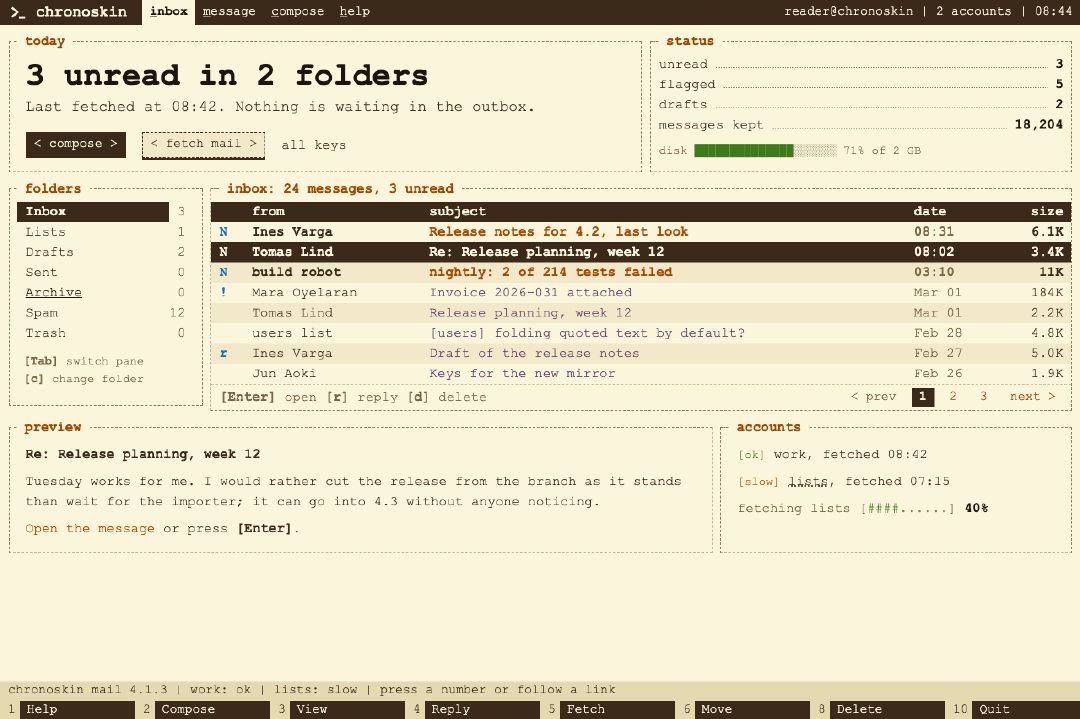Click the [Enter] open hint

coord(269,397)
